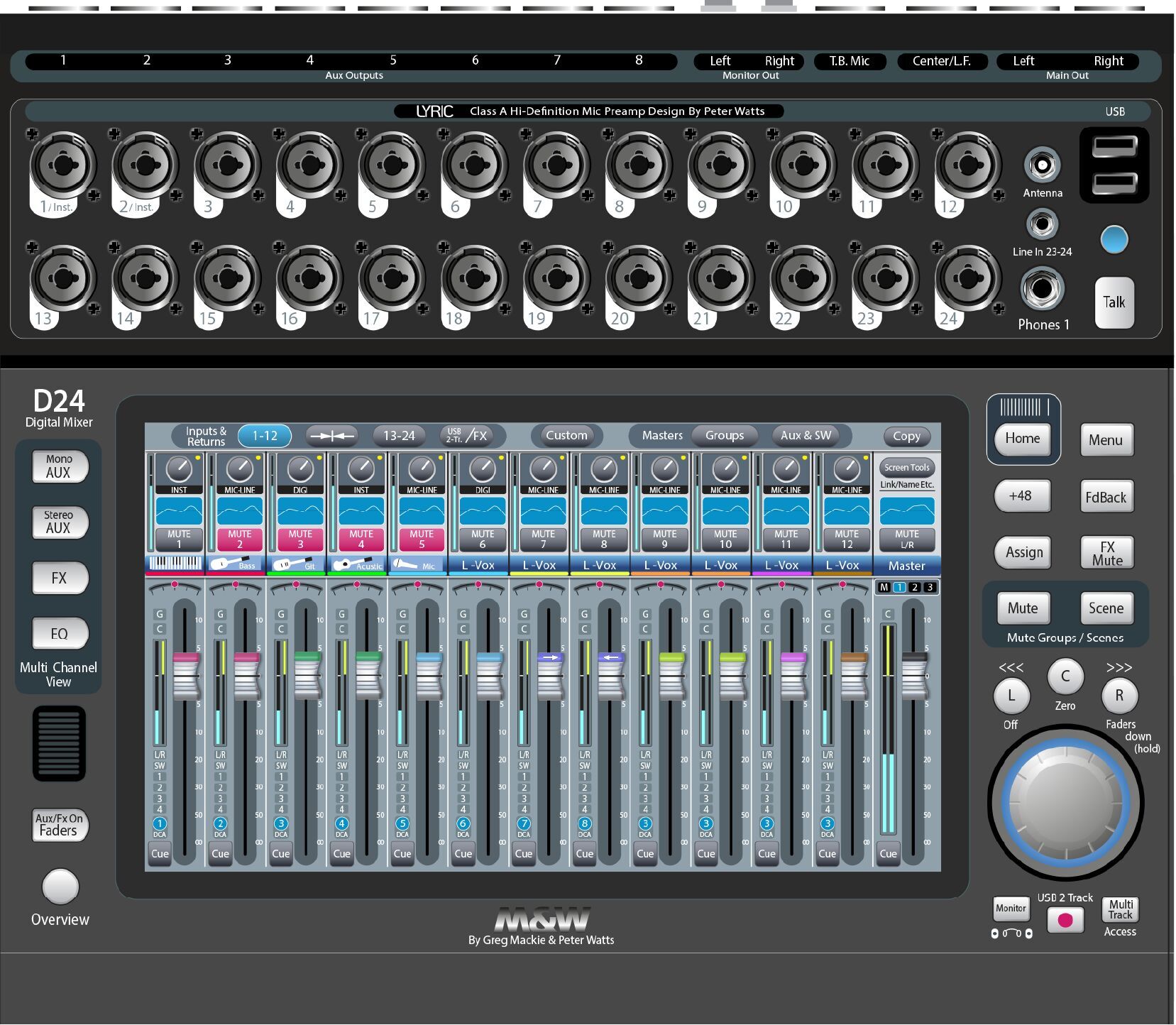Toggle the Talk button
Screen dimensions: 1176x1025
click(x=1114, y=302)
